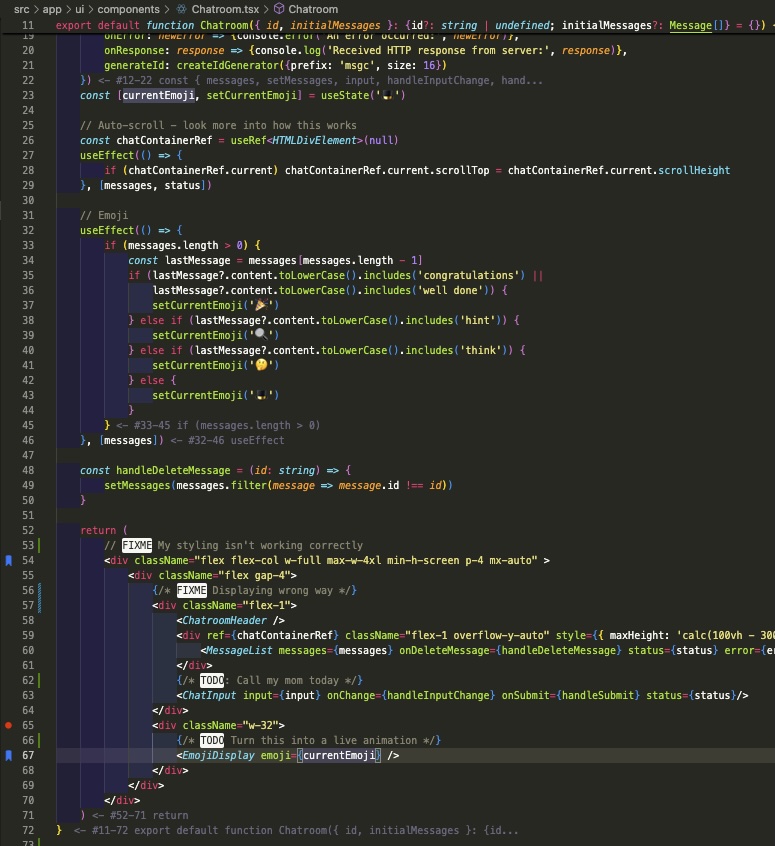Select the ui breadcrumb segment
Viewport: 775px width, 846px height.
click(x=80, y=9)
